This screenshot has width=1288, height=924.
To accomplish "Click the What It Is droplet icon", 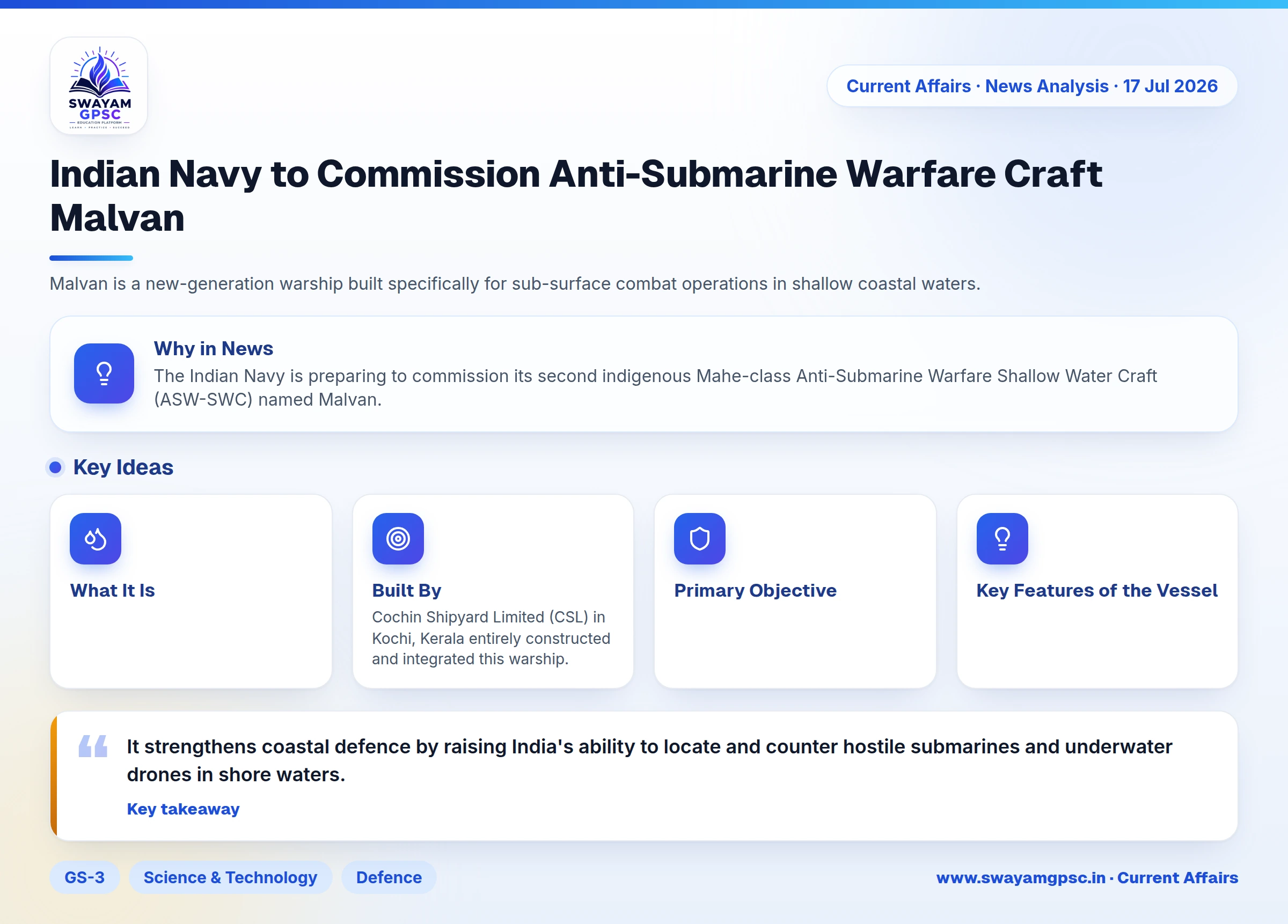I will tap(96, 538).
